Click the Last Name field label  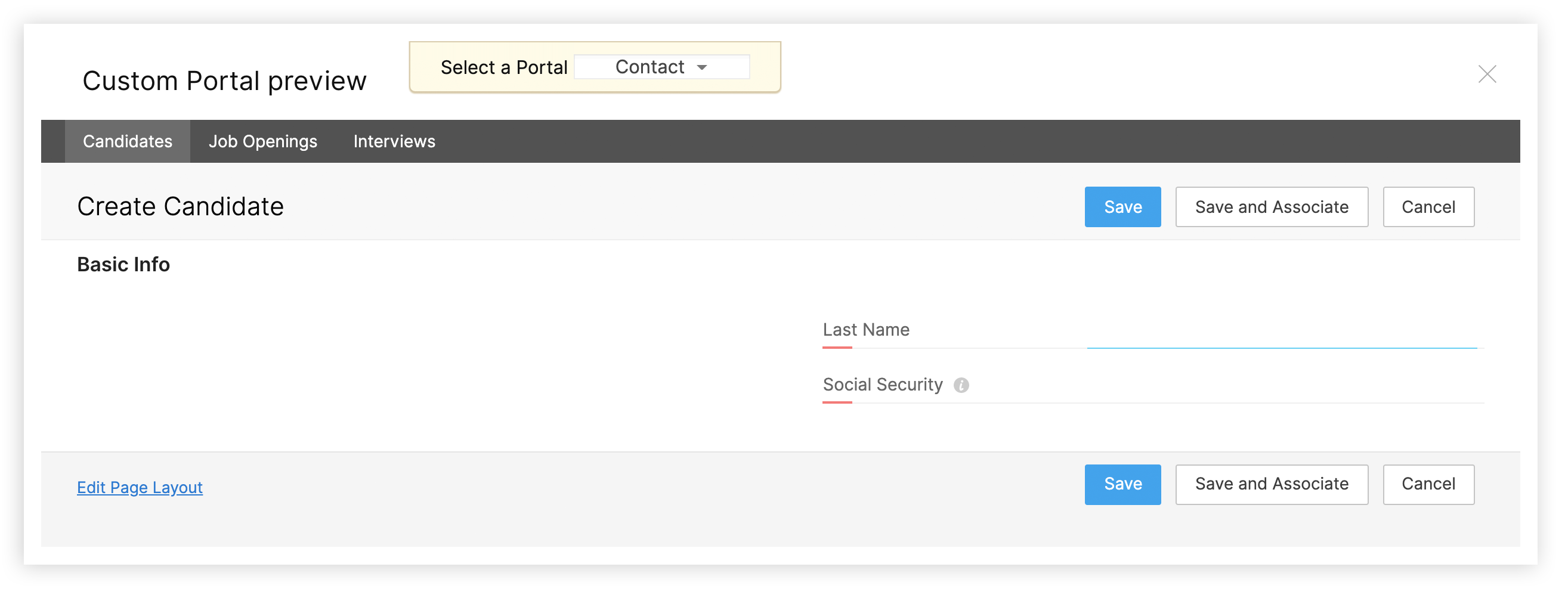(x=865, y=330)
